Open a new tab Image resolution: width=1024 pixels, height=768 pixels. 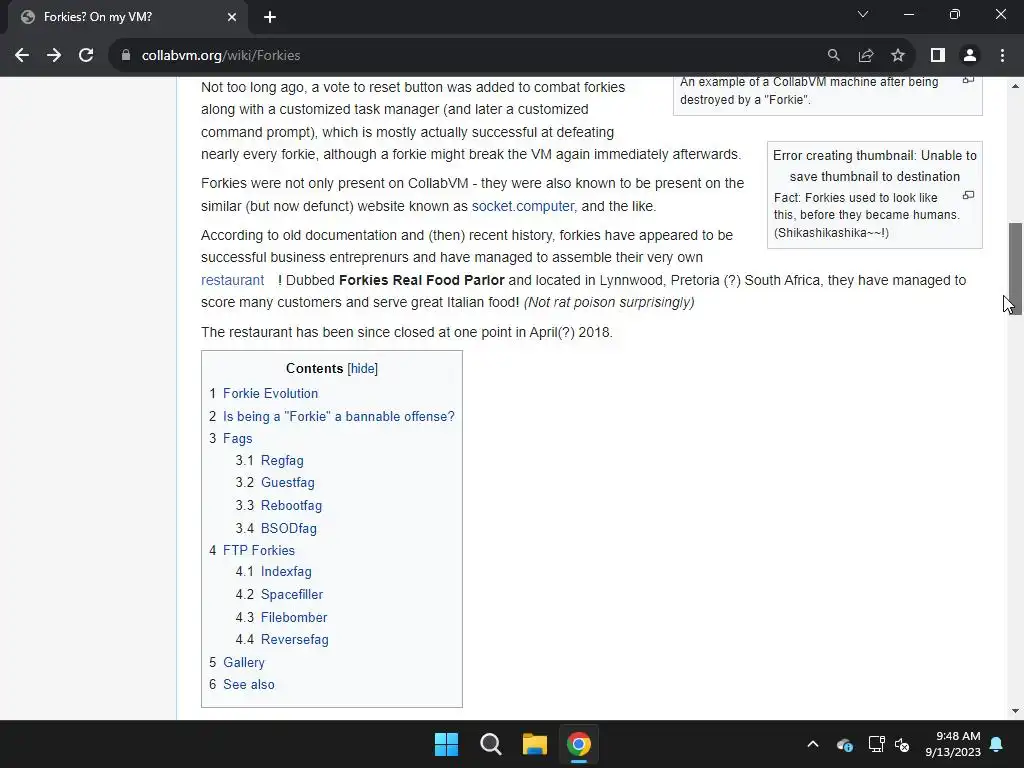pos(270,17)
